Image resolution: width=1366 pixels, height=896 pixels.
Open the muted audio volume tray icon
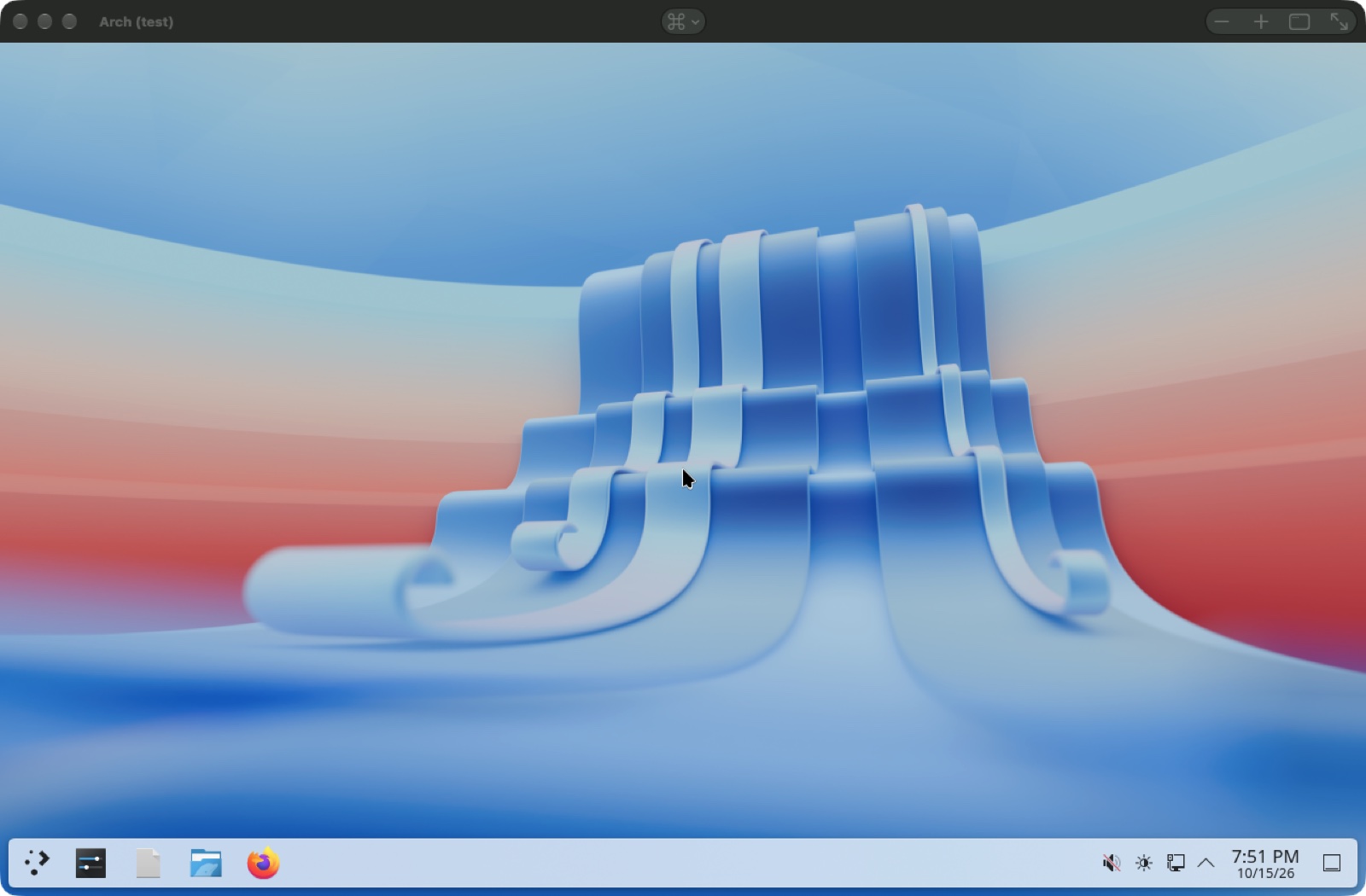point(1111,863)
